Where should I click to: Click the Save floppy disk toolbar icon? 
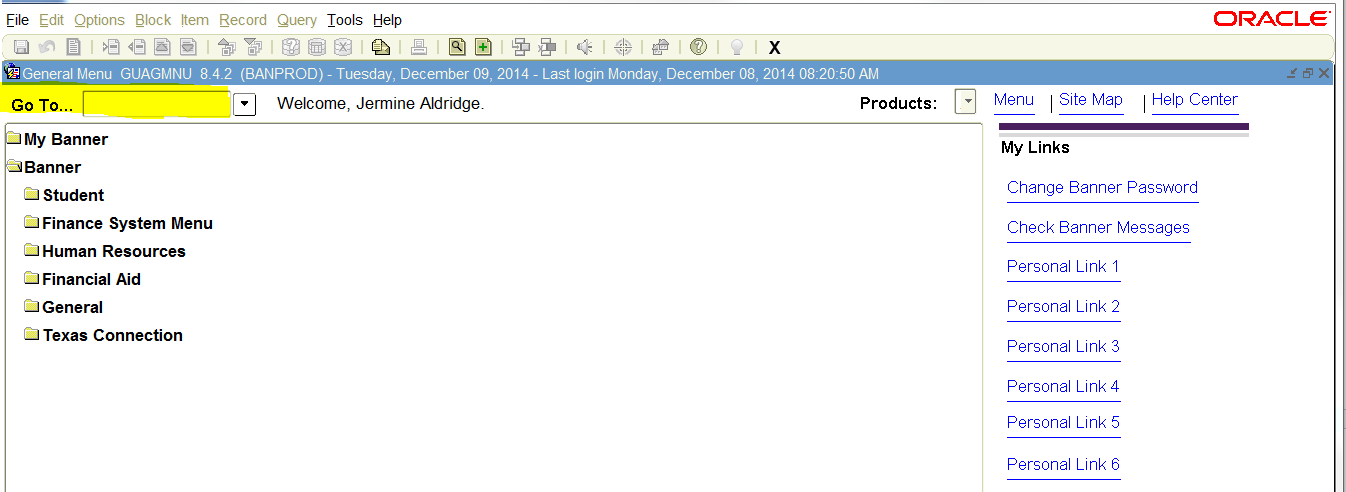(21, 47)
